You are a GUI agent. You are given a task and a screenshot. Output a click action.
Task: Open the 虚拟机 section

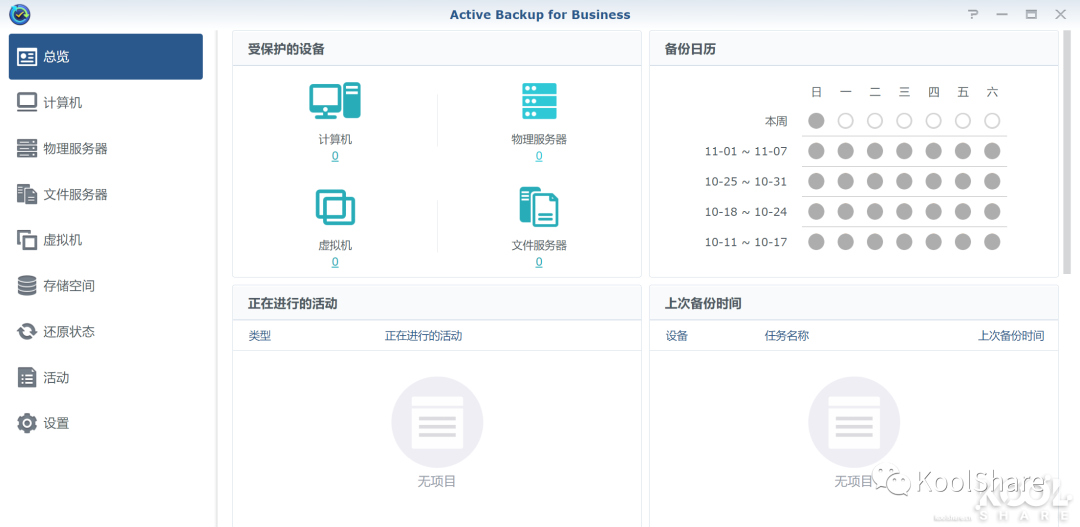pyautogui.click(x=105, y=240)
